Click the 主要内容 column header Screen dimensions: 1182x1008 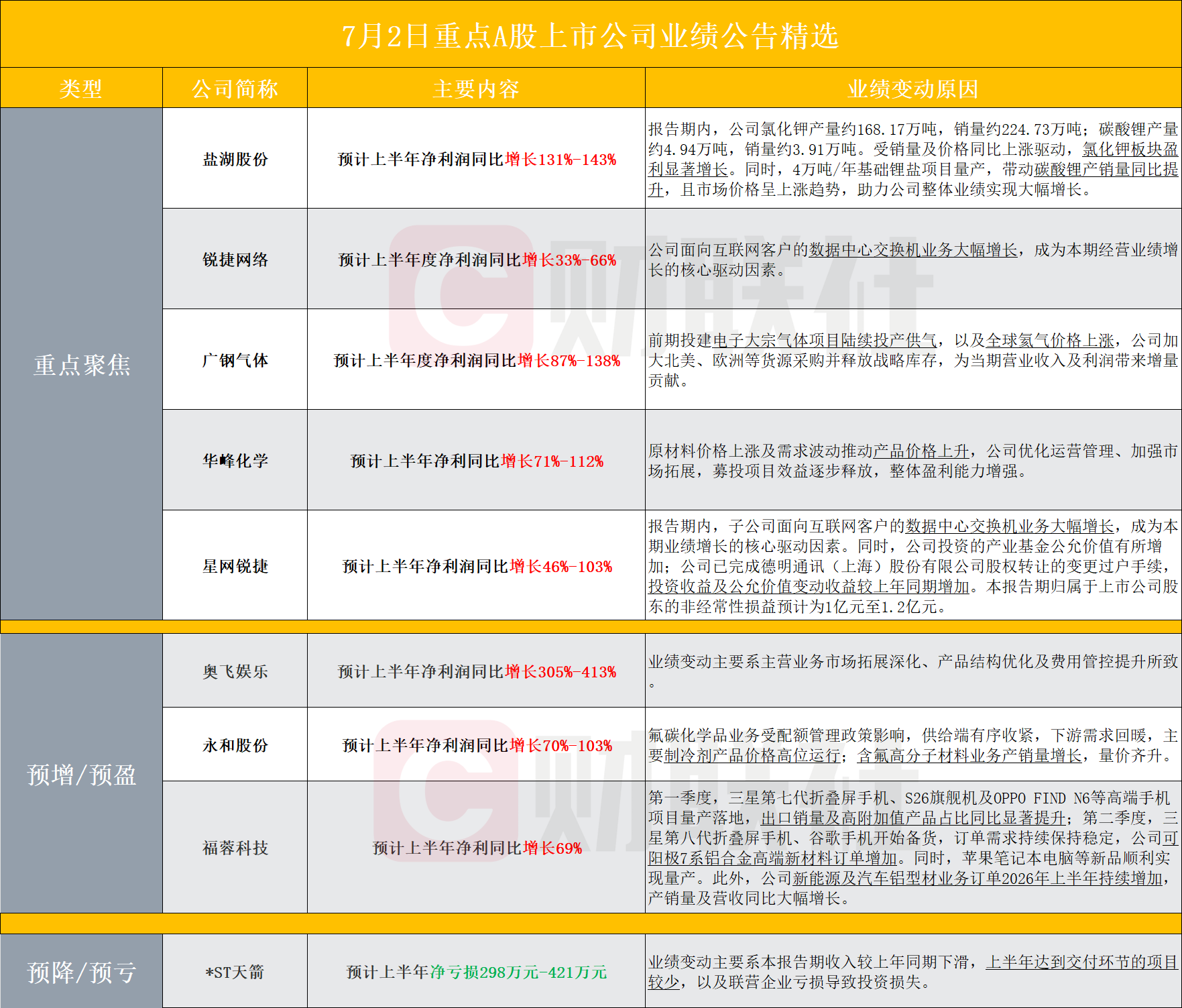[476, 89]
